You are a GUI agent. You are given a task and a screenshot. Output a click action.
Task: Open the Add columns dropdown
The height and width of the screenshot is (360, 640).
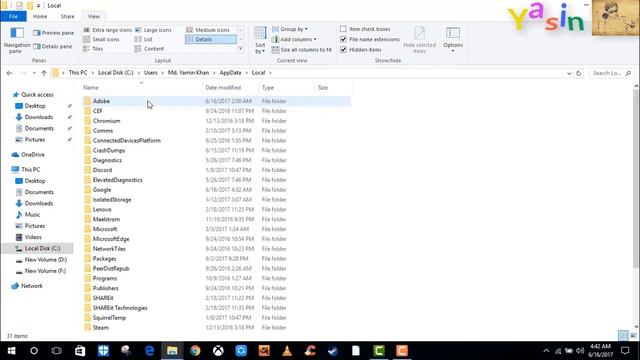(x=294, y=39)
